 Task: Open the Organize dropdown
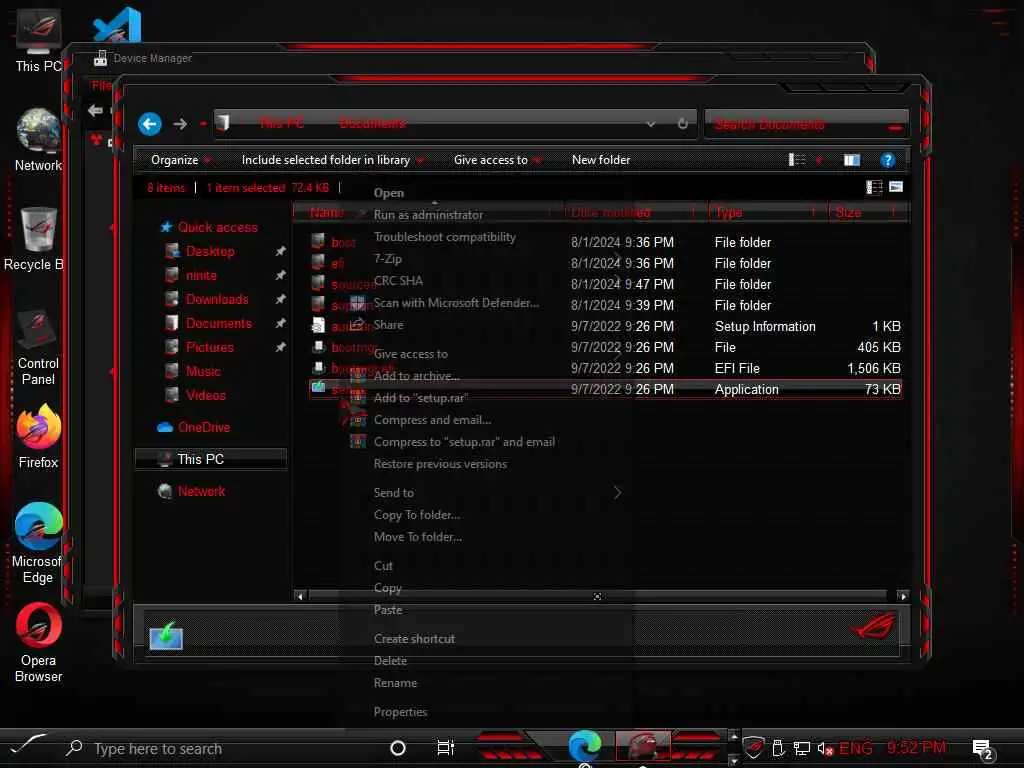click(x=181, y=160)
